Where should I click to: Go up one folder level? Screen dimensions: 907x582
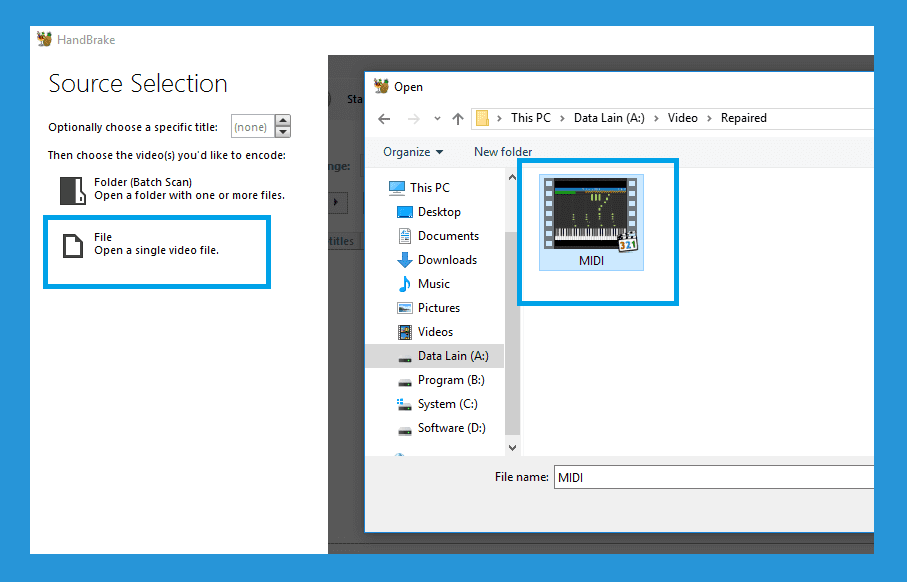point(458,119)
